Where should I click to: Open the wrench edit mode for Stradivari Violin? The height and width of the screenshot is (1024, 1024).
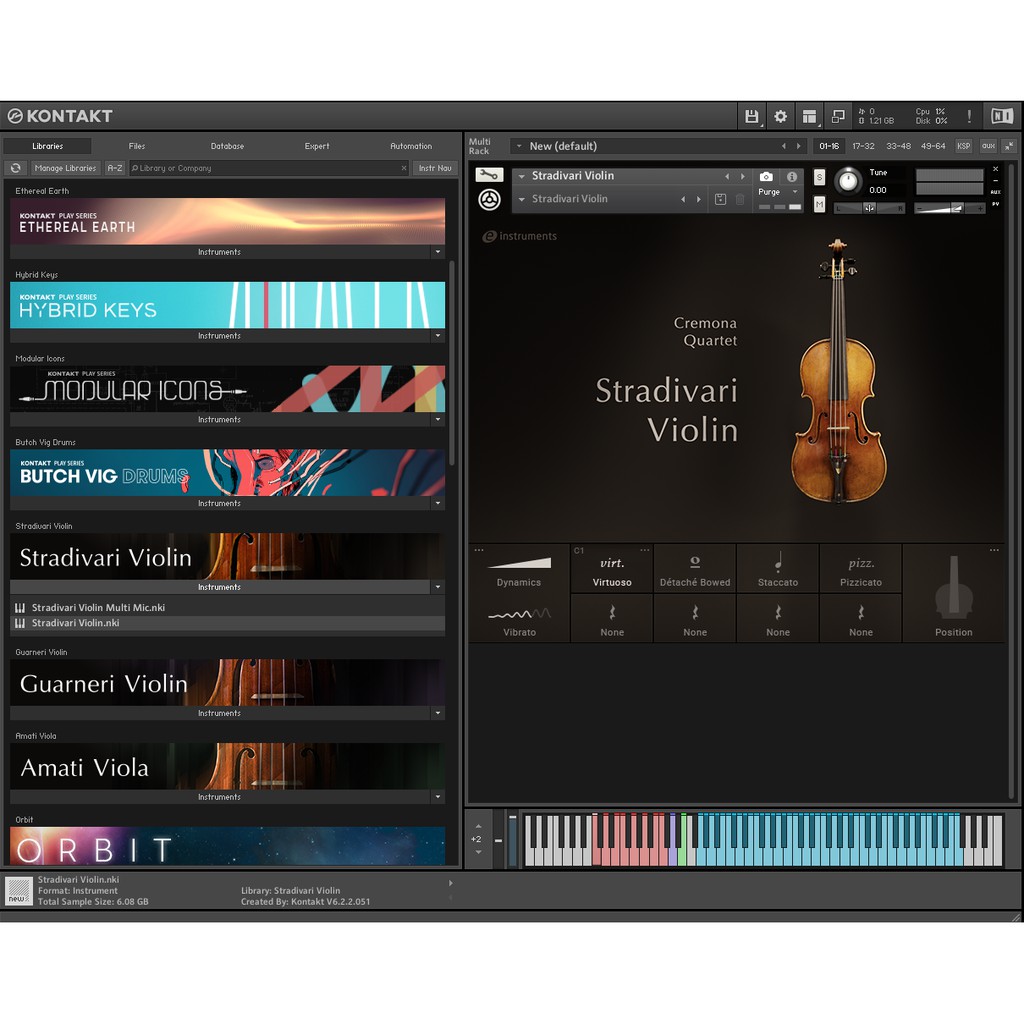[489, 175]
